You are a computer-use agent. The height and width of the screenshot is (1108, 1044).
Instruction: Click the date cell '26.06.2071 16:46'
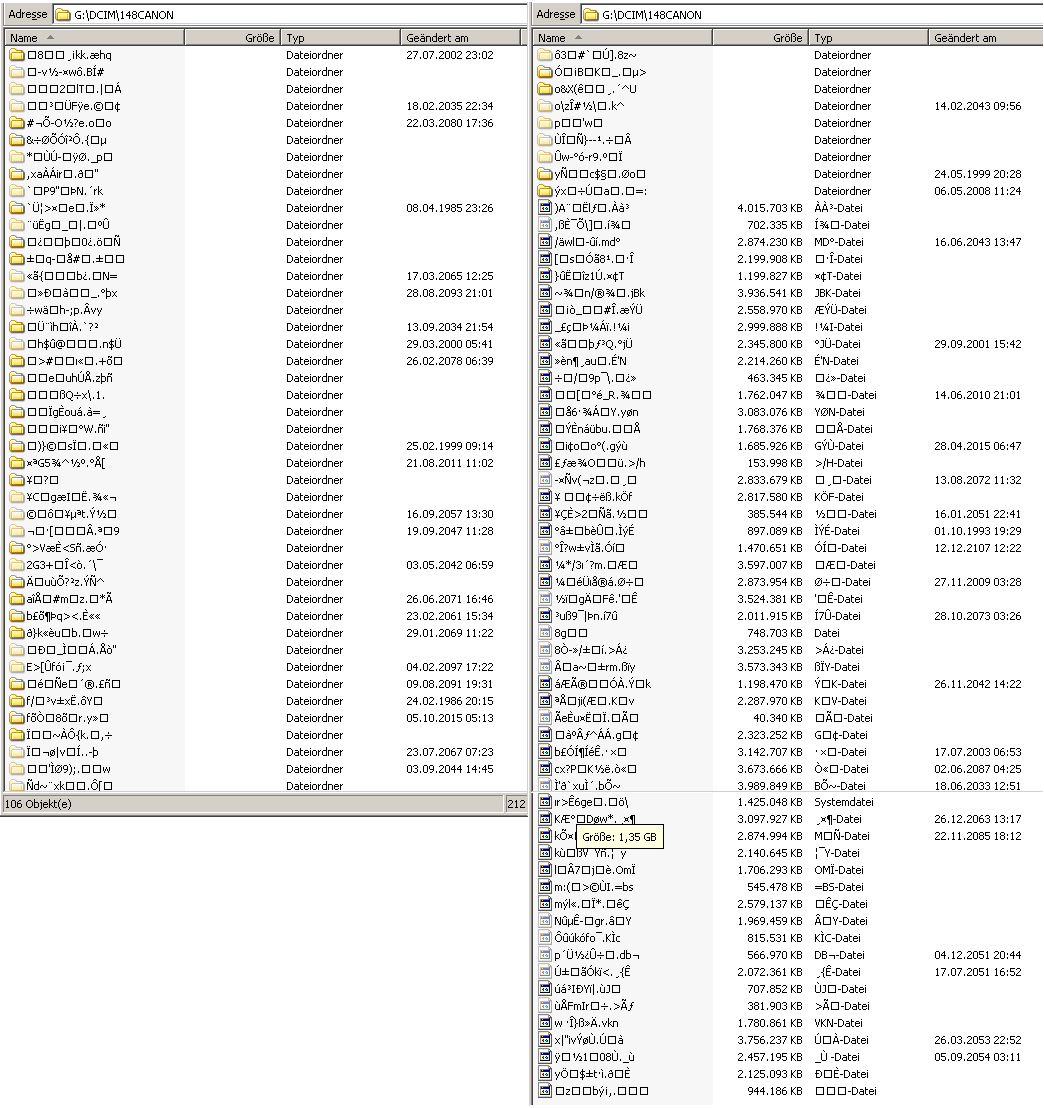[x=450, y=599]
